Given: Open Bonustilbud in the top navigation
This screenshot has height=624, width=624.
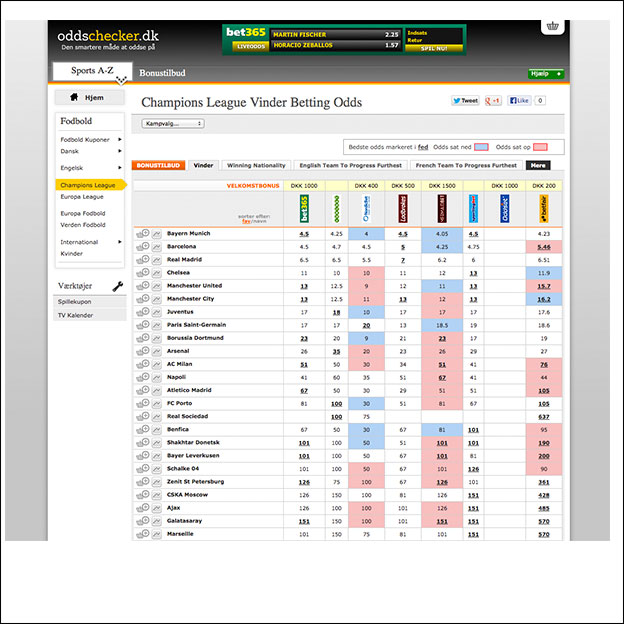Looking at the screenshot, I should [x=162, y=73].
